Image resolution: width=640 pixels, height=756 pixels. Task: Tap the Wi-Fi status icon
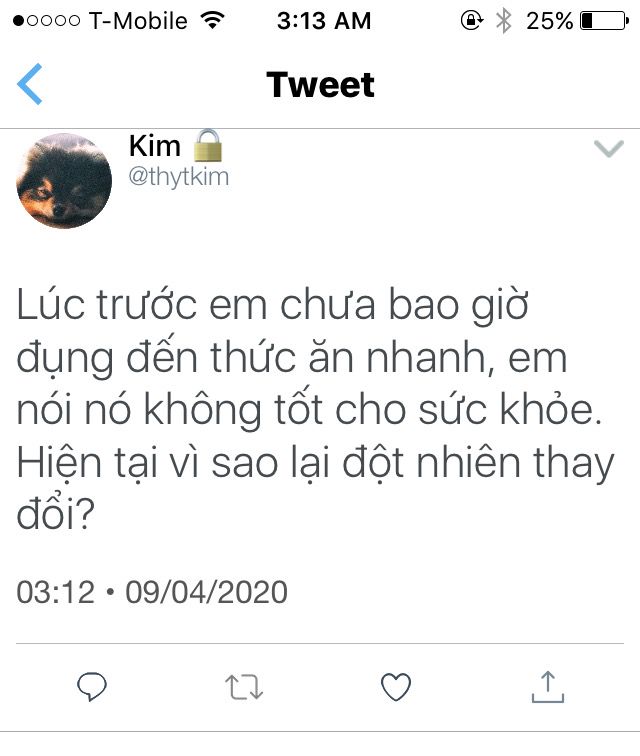coord(213,20)
